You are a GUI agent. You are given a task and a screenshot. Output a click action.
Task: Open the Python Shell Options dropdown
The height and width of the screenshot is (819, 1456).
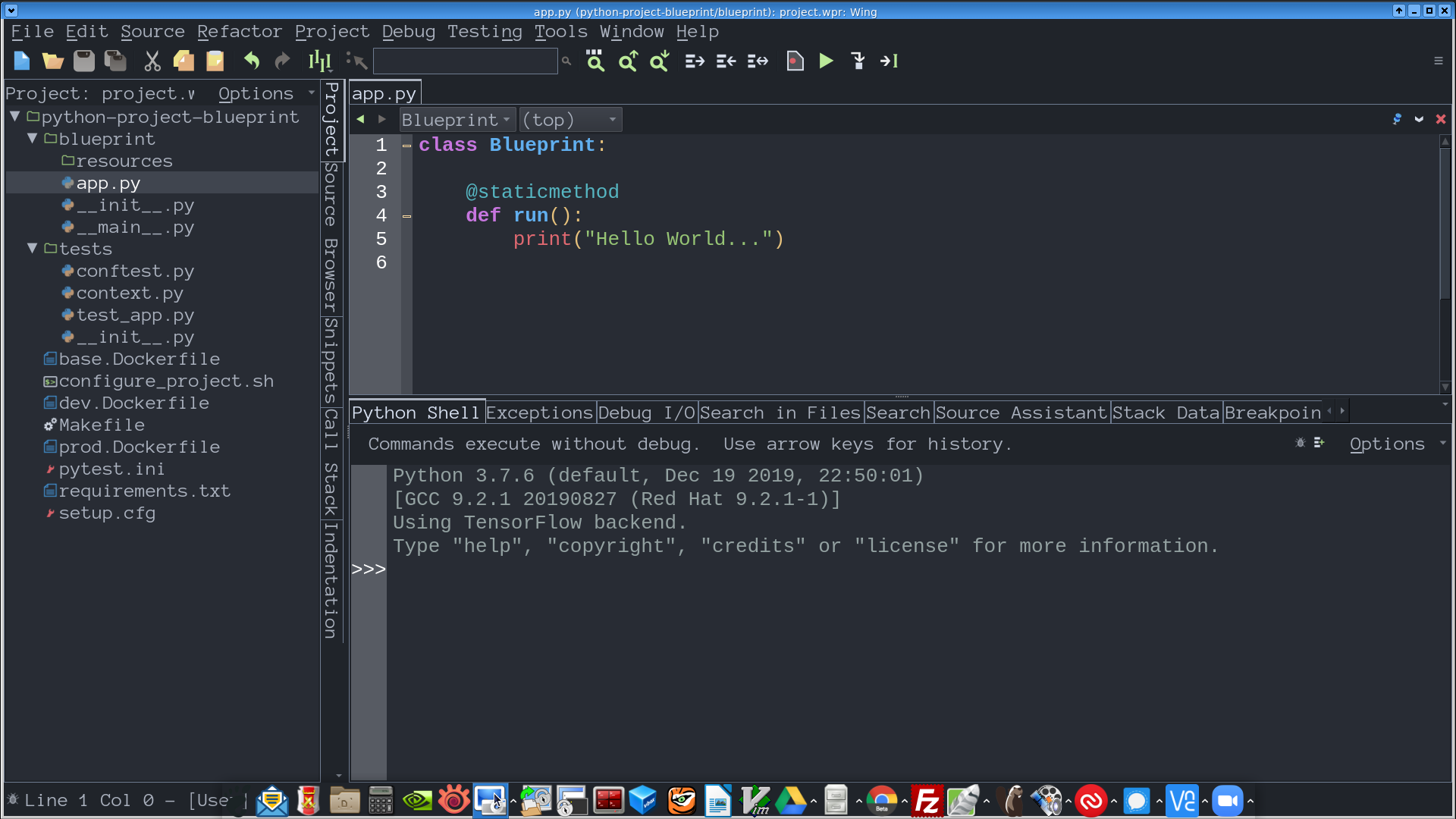[1397, 444]
